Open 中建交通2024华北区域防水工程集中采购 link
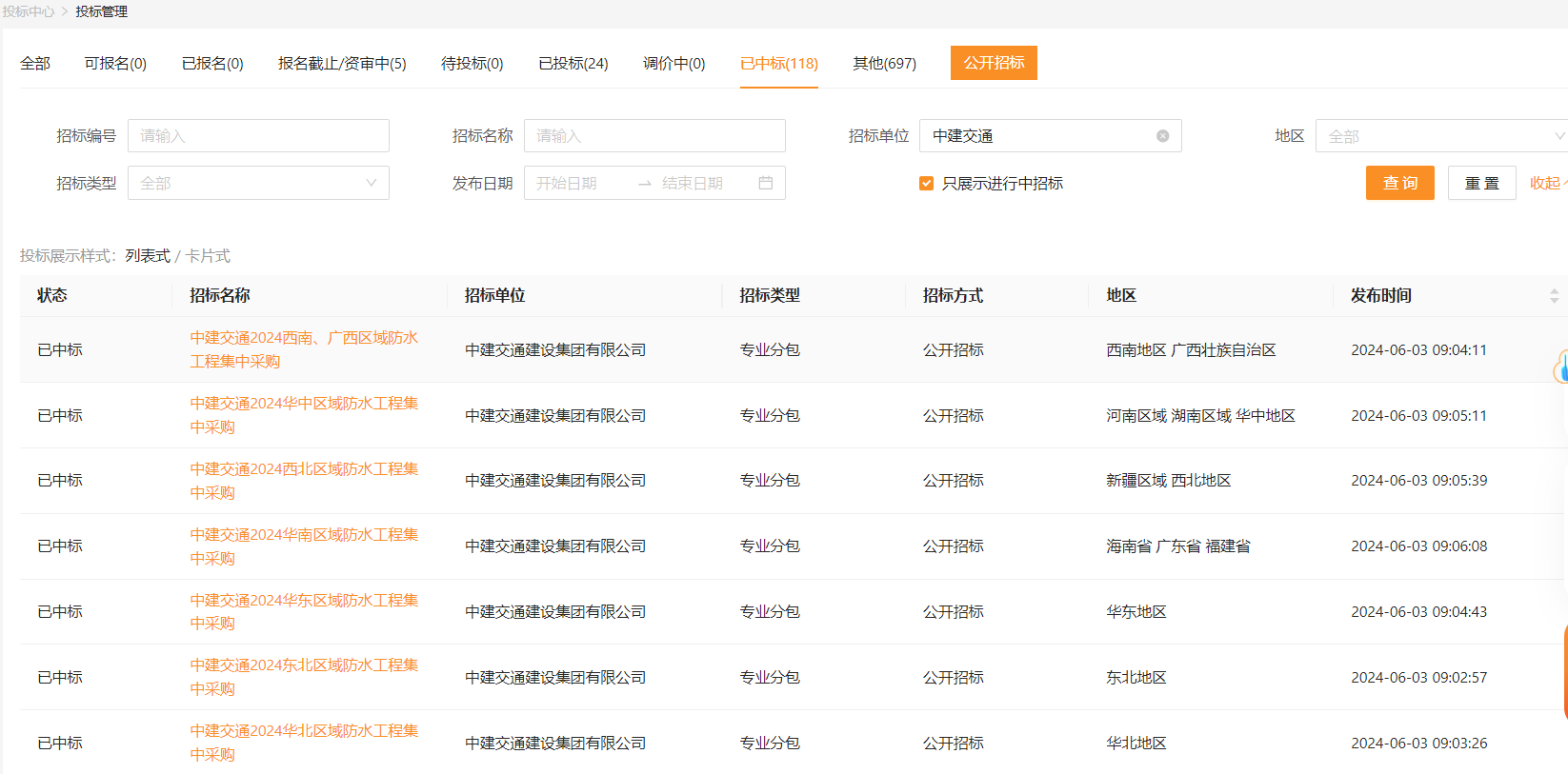This screenshot has width=1568, height=774. pyautogui.click(x=304, y=743)
